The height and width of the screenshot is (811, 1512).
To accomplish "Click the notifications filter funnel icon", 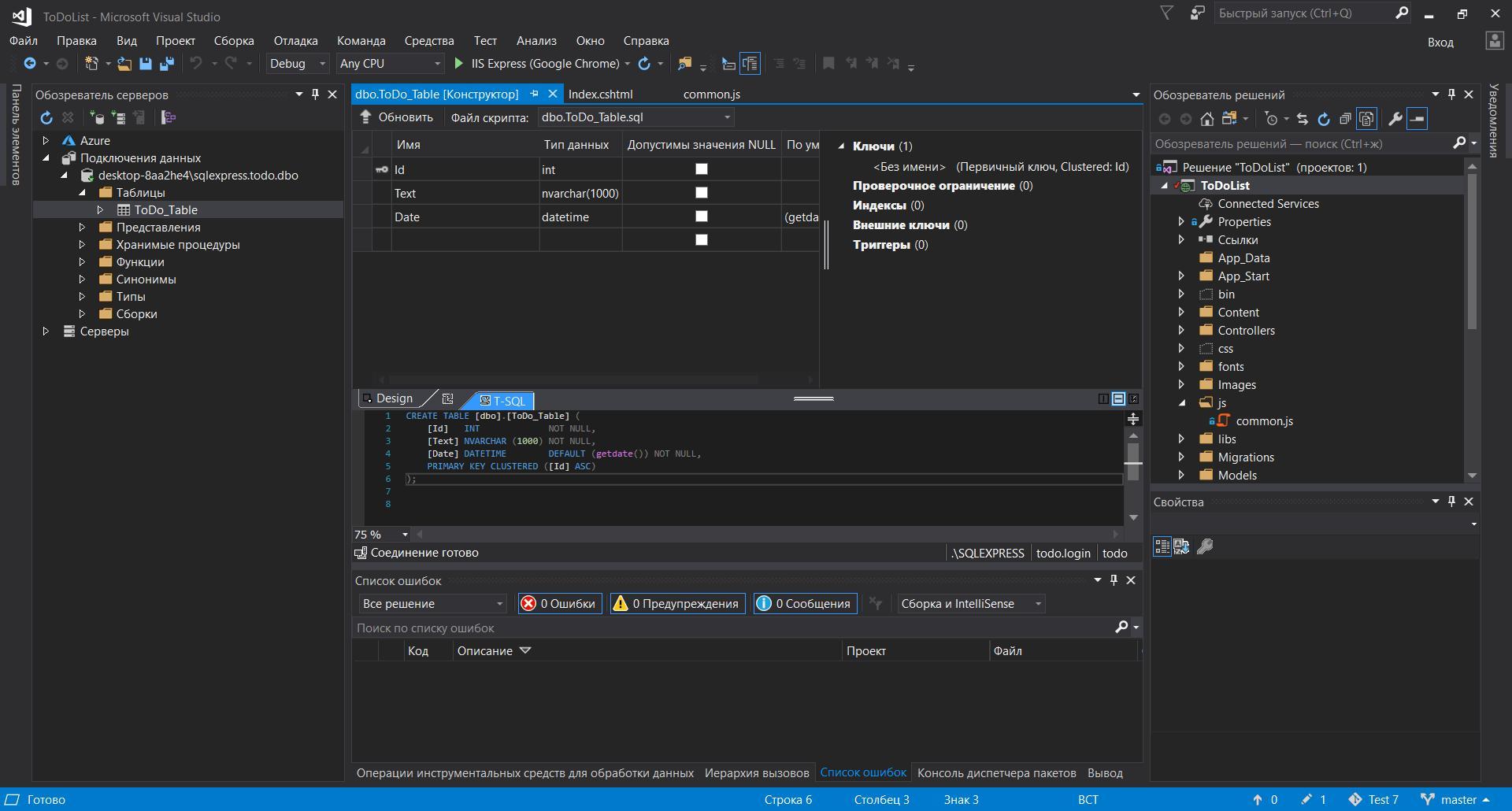I will [1167, 13].
